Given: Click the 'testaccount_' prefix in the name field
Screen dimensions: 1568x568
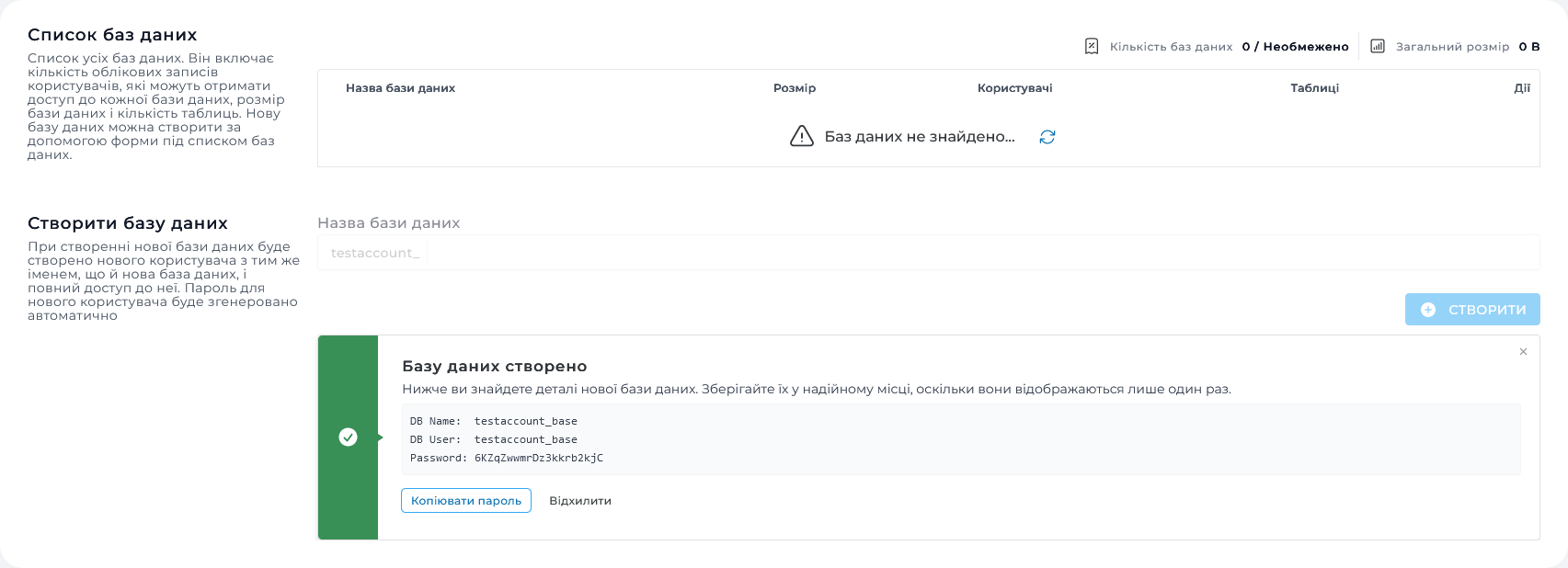Looking at the screenshot, I should click(x=374, y=253).
